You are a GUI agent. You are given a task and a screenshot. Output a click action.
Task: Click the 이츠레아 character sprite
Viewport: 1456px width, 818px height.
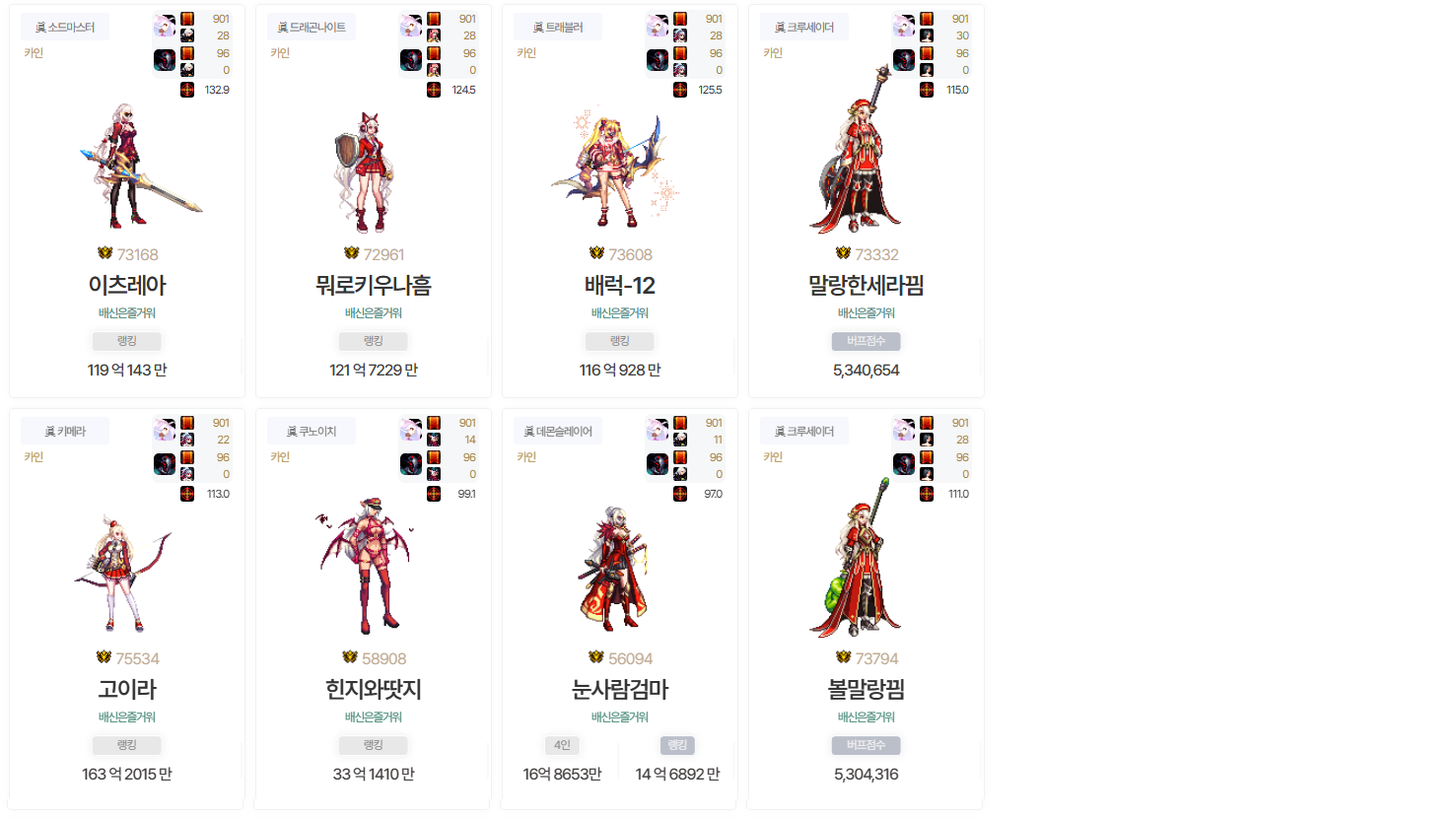[x=138, y=166]
